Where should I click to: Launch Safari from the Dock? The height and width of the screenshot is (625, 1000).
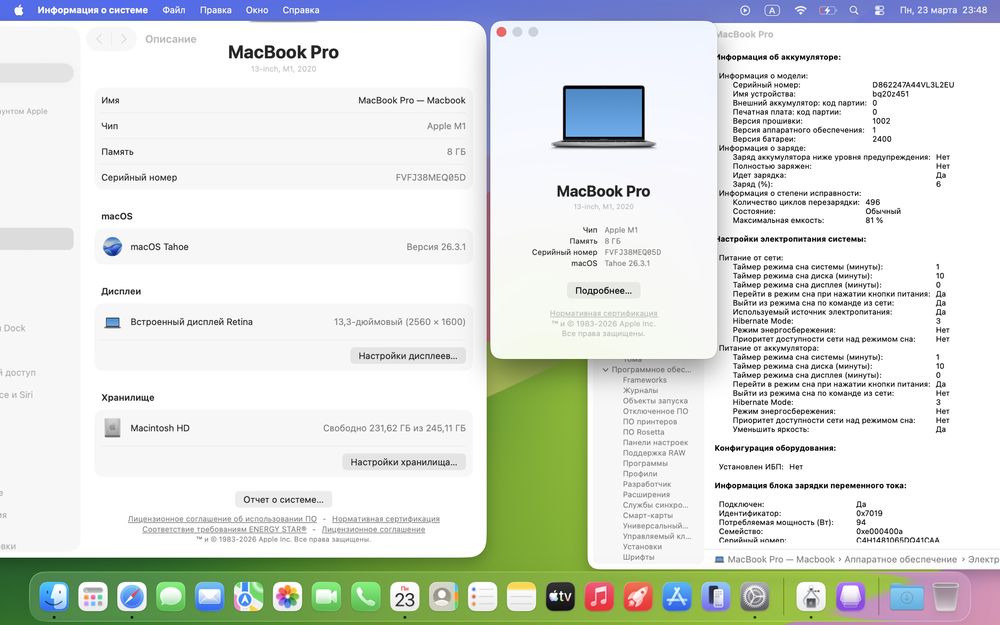132,597
